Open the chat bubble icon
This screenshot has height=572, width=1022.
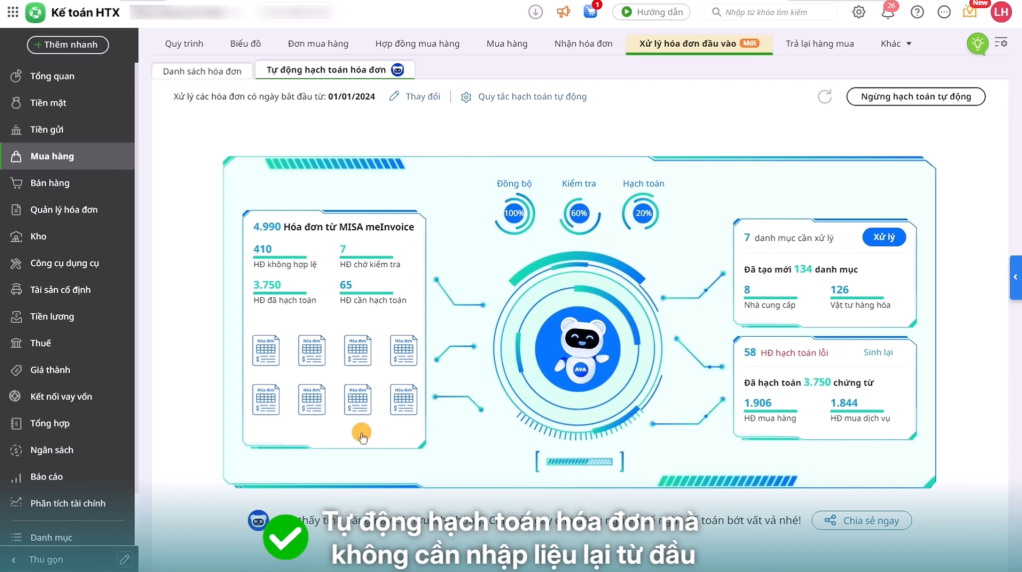pyautogui.click(x=944, y=12)
